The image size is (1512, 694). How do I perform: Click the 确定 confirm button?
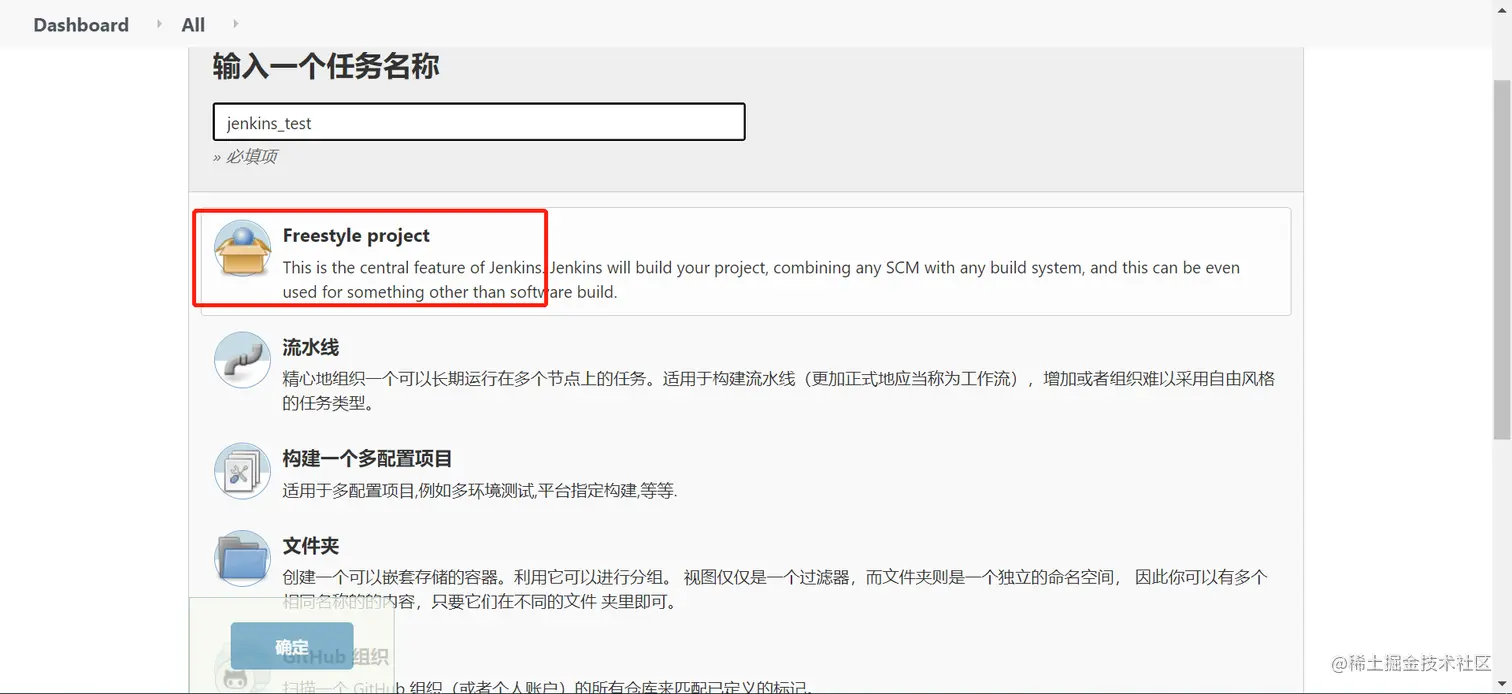click(292, 647)
